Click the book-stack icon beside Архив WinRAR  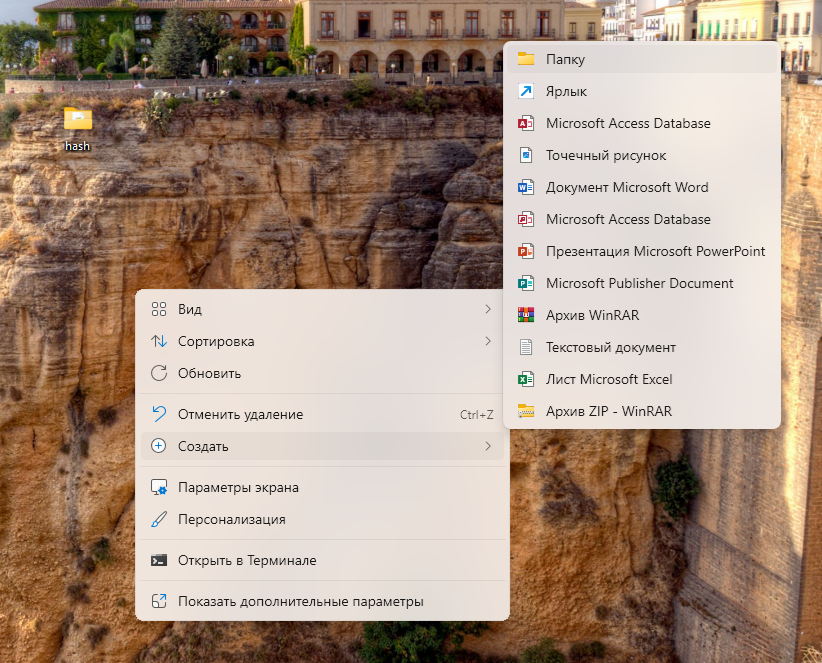pos(526,315)
